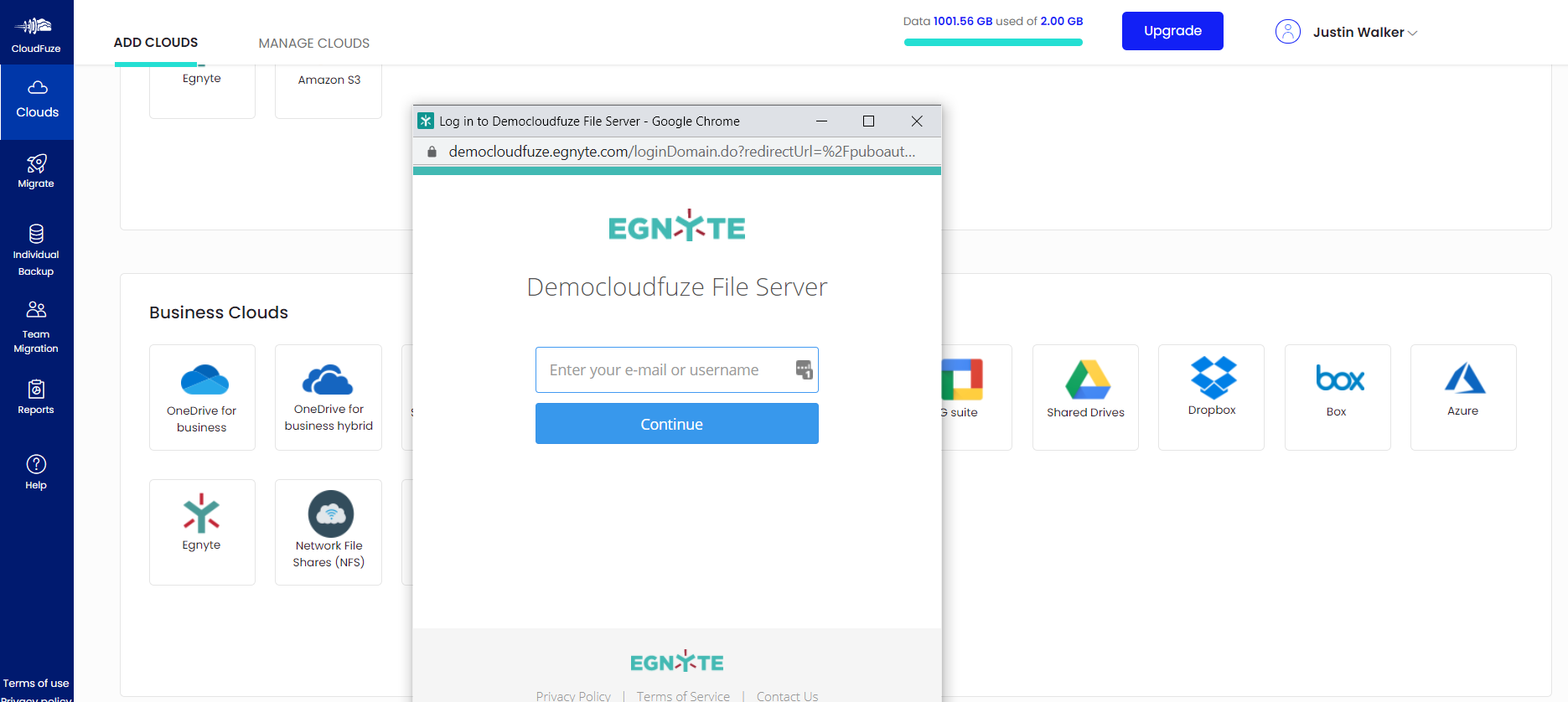Select the Dropbox cloud card
Image resolution: width=1568 pixels, height=702 pixels.
[x=1212, y=398]
